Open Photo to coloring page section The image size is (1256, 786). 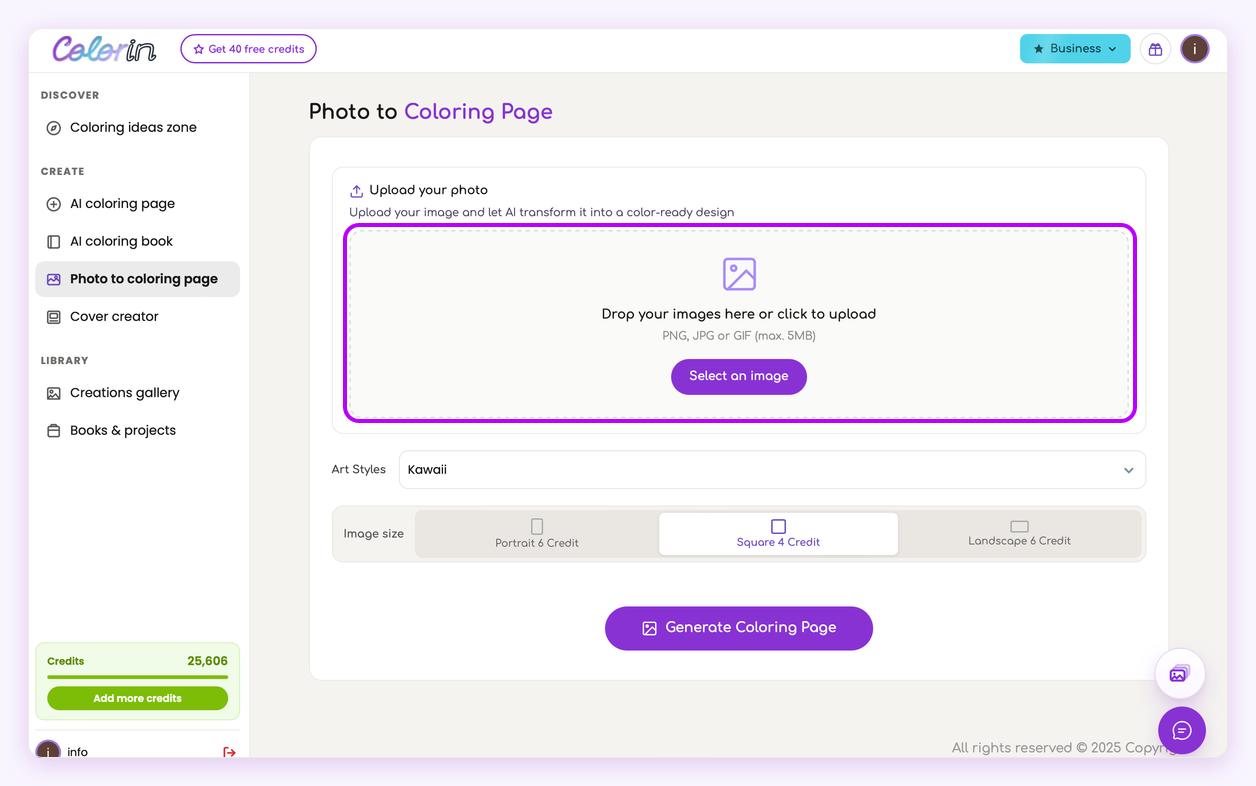click(137, 280)
